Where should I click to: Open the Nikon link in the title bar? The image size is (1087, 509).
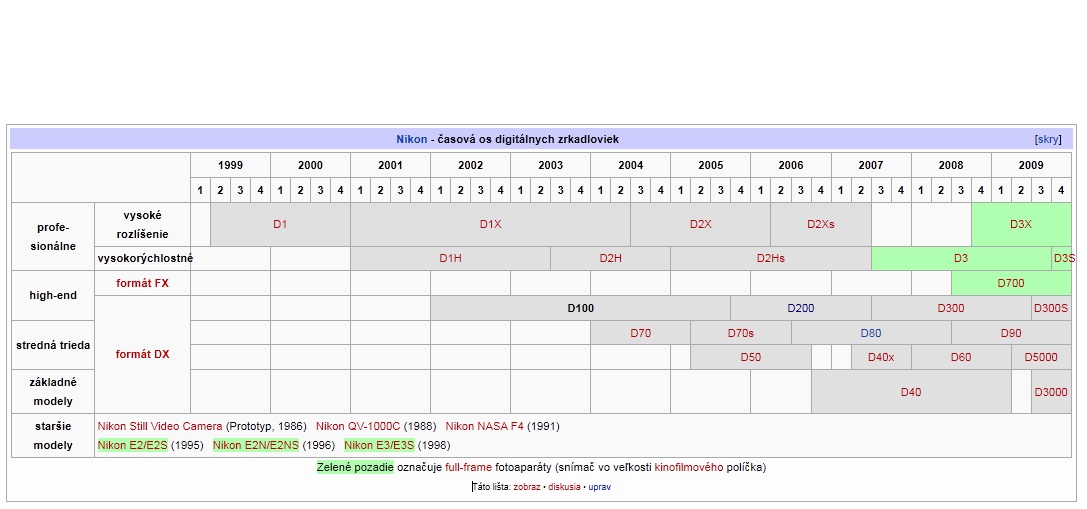[412, 139]
